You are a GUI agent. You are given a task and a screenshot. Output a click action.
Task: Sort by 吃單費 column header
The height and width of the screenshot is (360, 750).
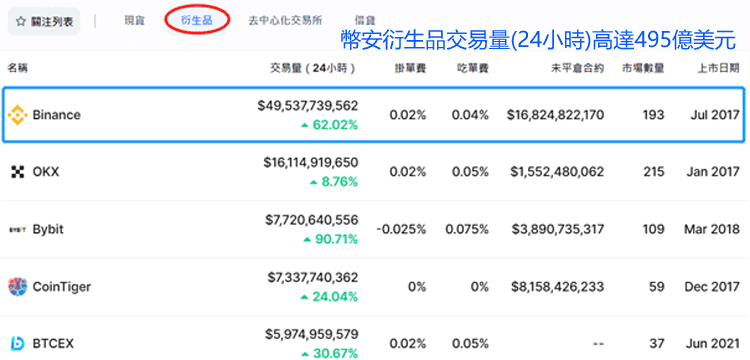[473, 68]
